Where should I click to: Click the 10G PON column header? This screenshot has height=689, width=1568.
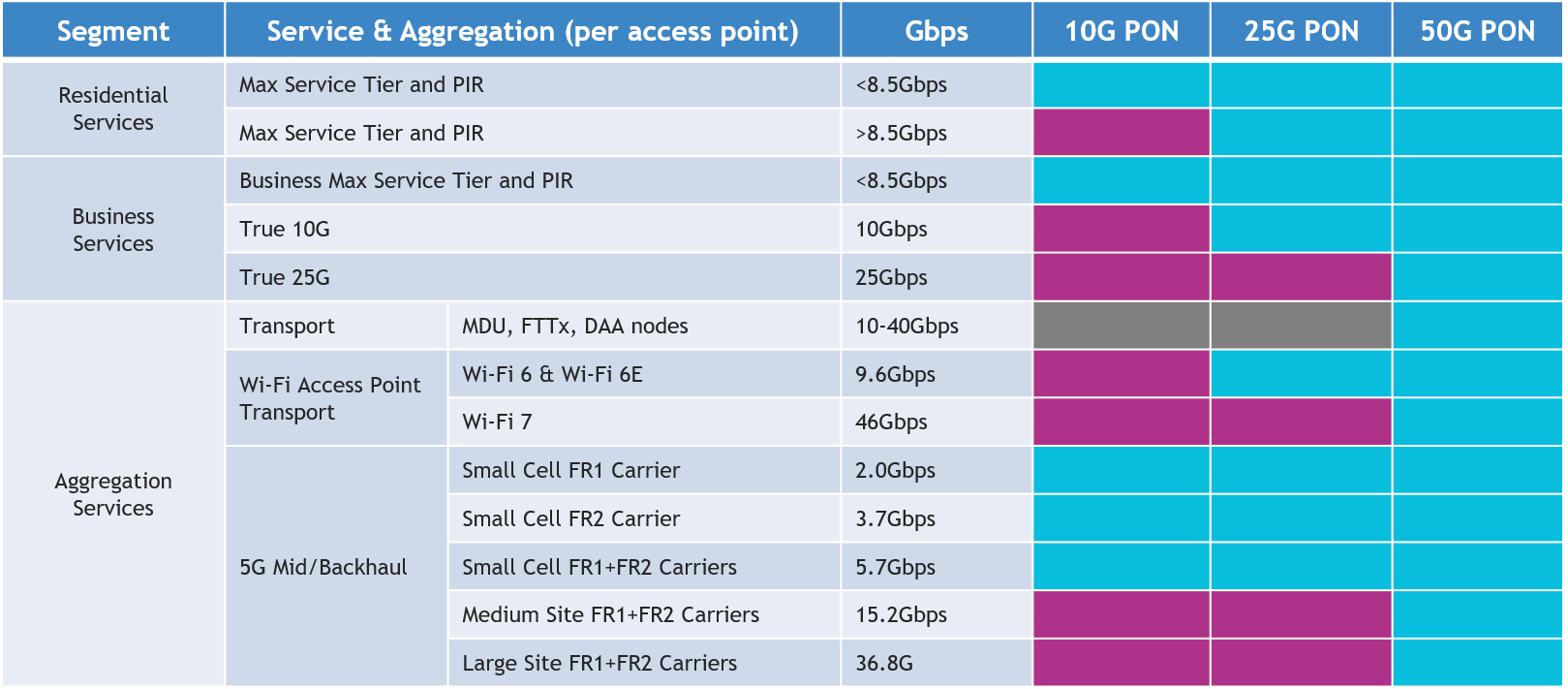pos(1122,30)
